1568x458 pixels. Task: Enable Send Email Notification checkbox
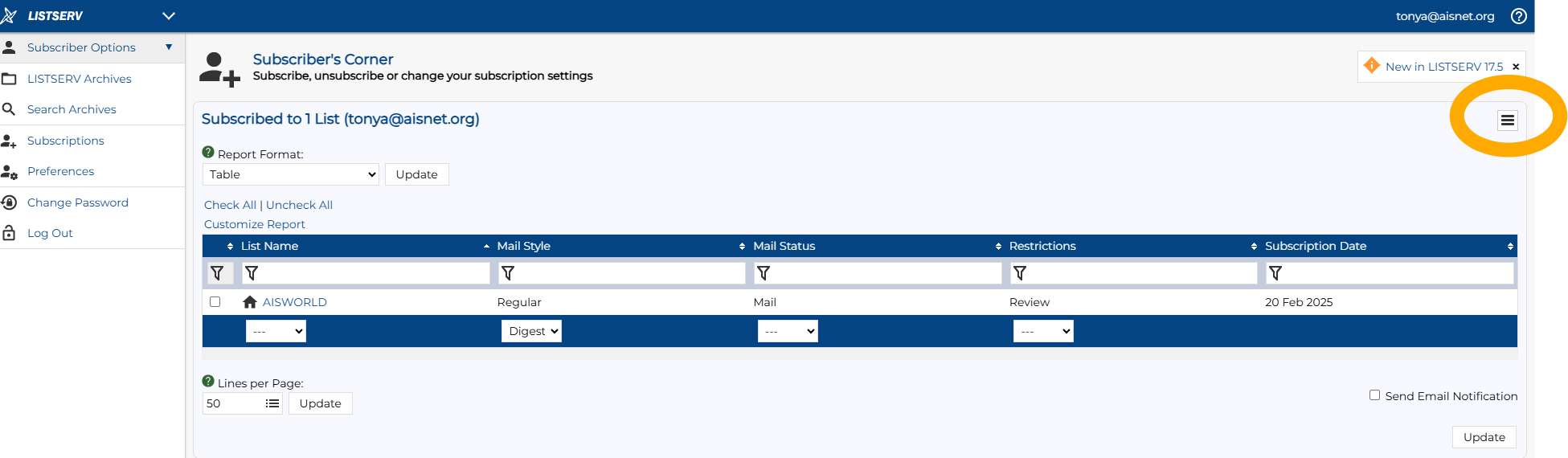pyautogui.click(x=1374, y=395)
